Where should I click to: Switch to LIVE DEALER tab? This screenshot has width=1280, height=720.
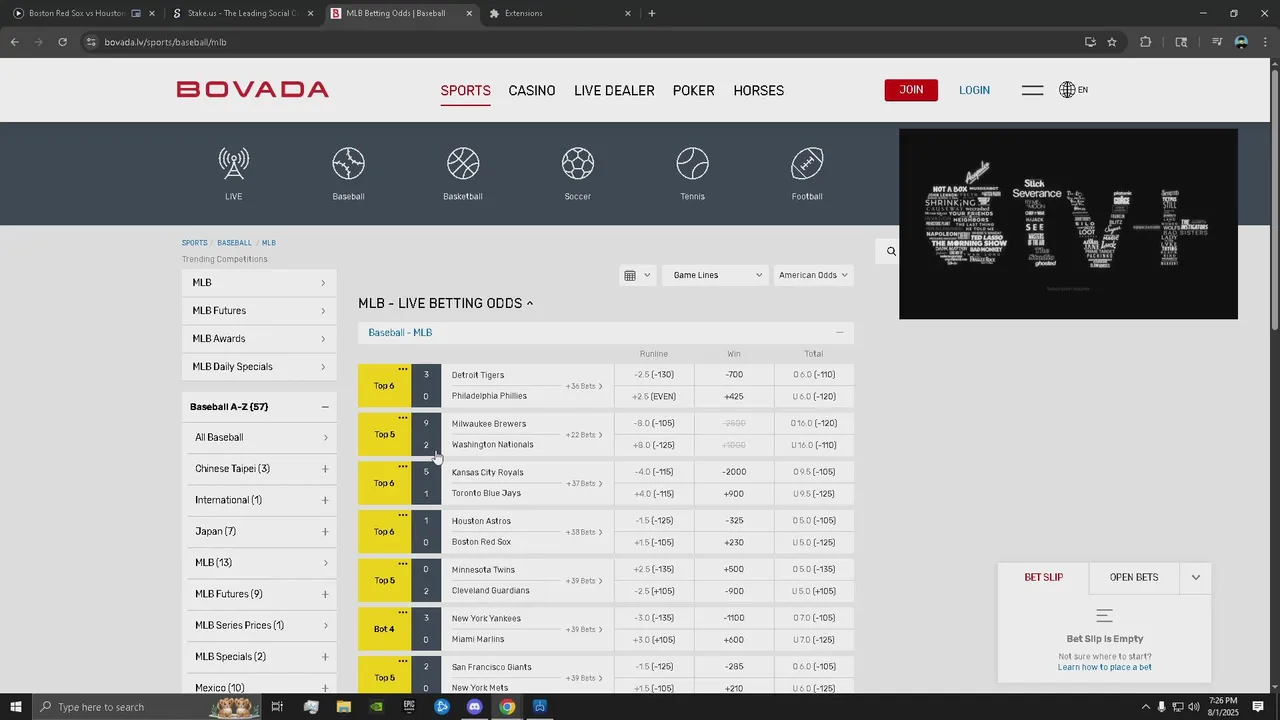[x=614, y=90]
